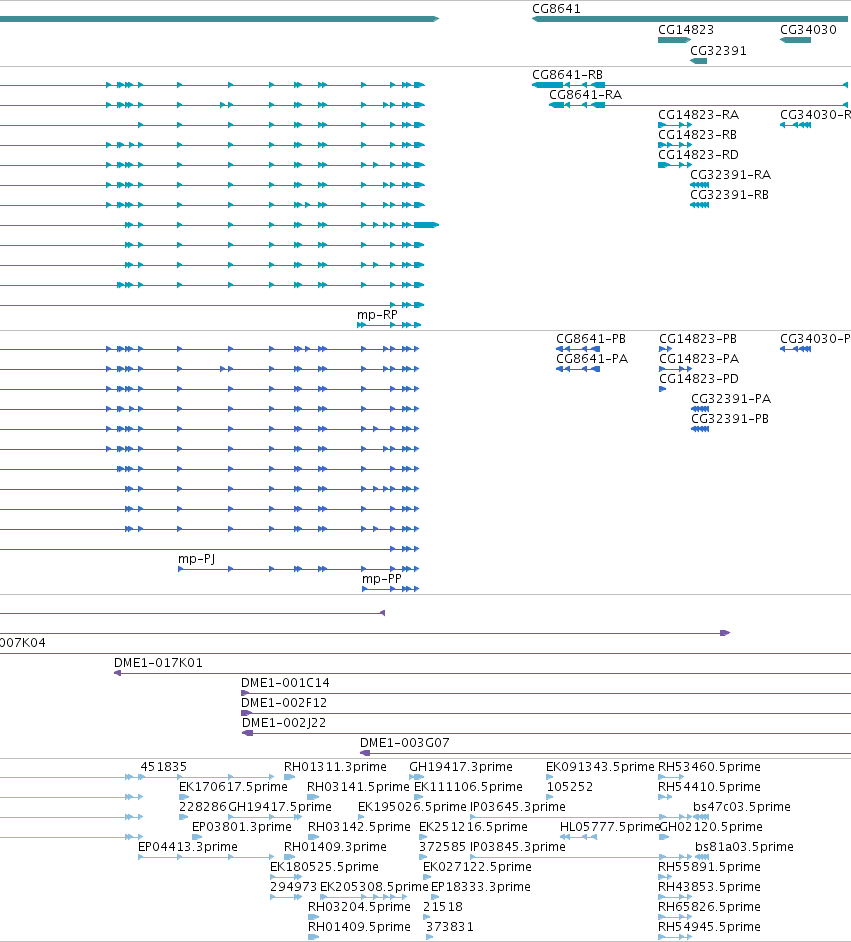The image size is (851, 942).
Task: Click EST GH02120.5prime
Action: 663,837
